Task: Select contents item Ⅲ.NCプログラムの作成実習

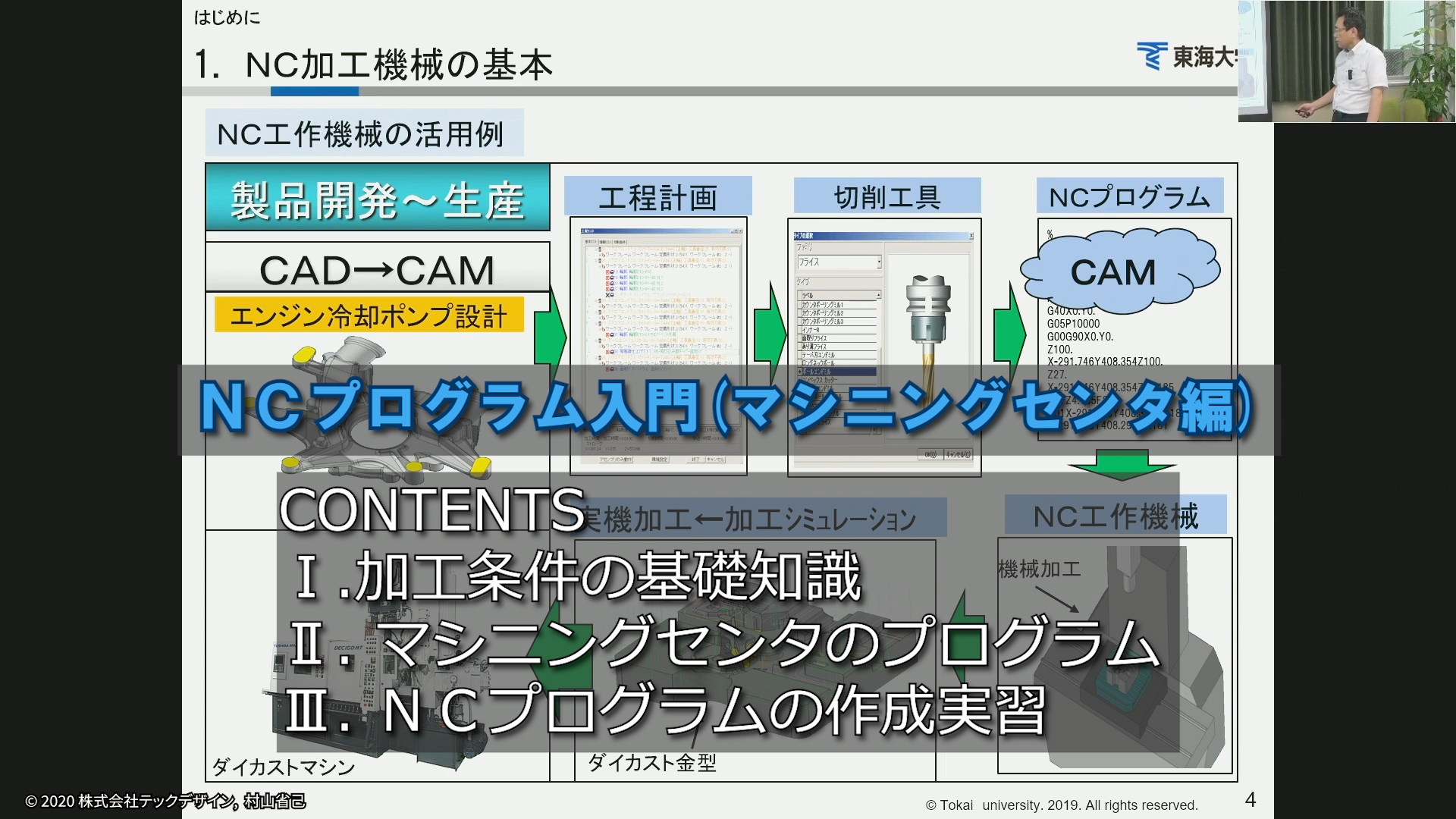Action: pos(665,711)
